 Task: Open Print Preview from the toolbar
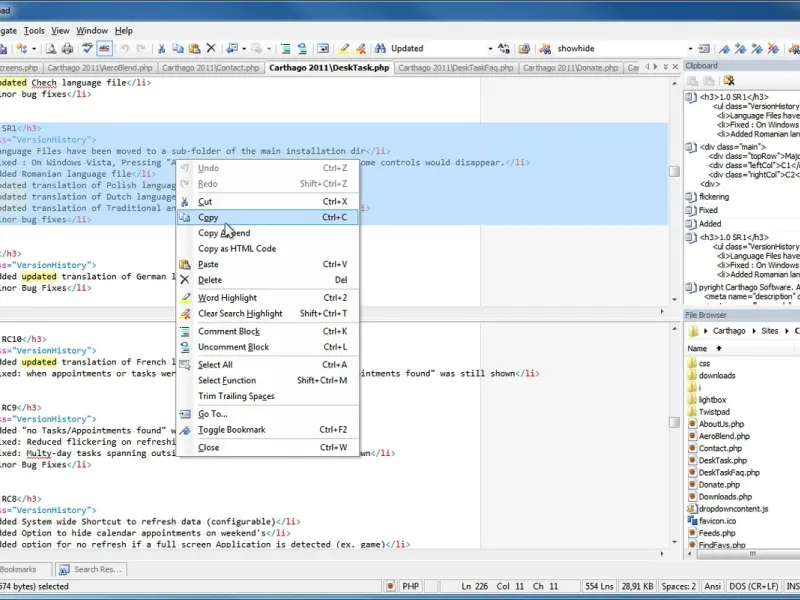pyautogui.click(x=51, y=48)
